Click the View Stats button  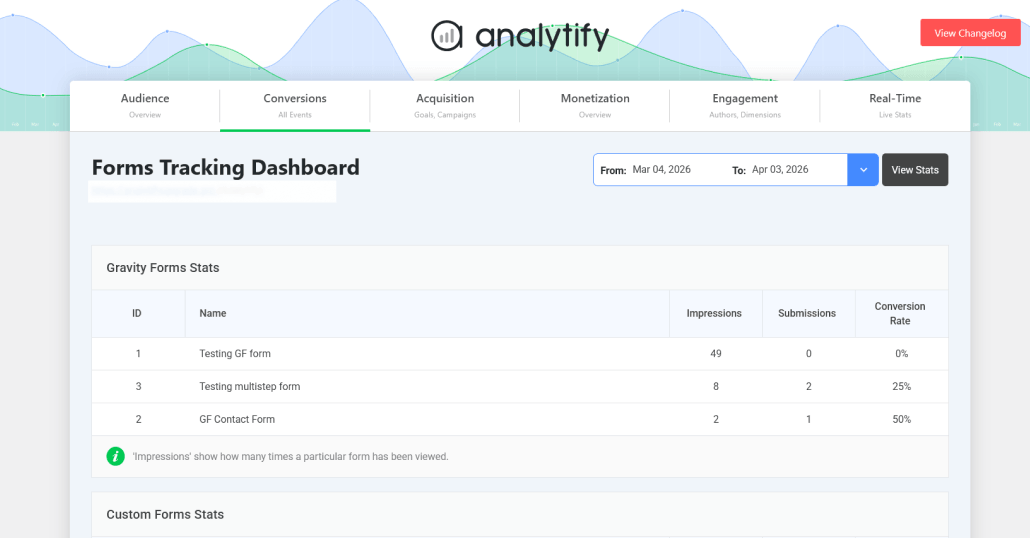[x=915, y=170]
